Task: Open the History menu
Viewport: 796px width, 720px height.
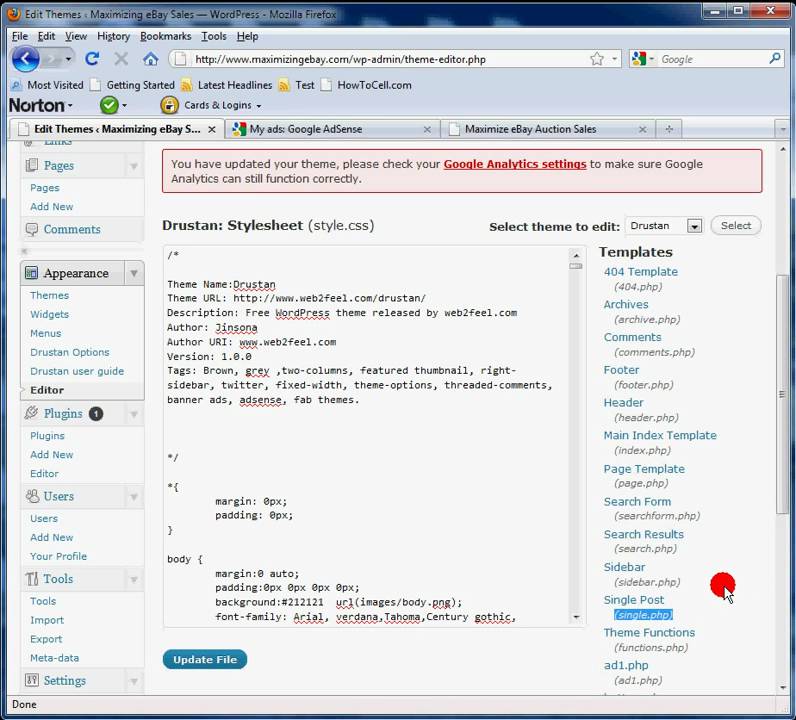Action: pos(113,37)
